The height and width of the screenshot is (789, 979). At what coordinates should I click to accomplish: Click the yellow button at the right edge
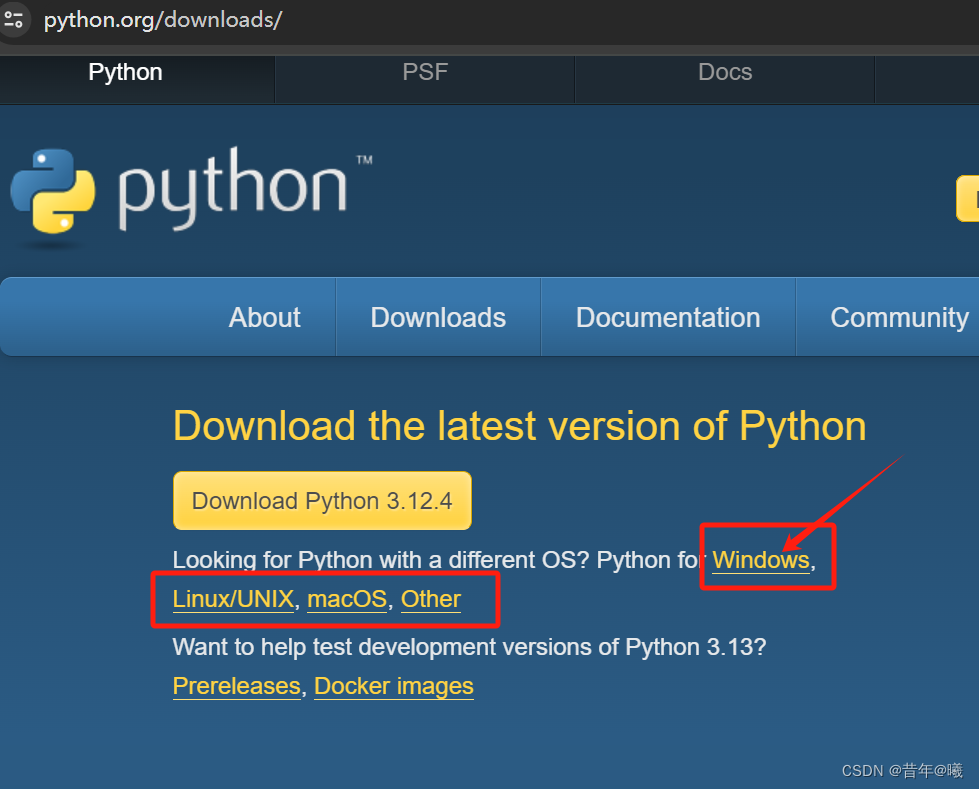tap(970, 198)
